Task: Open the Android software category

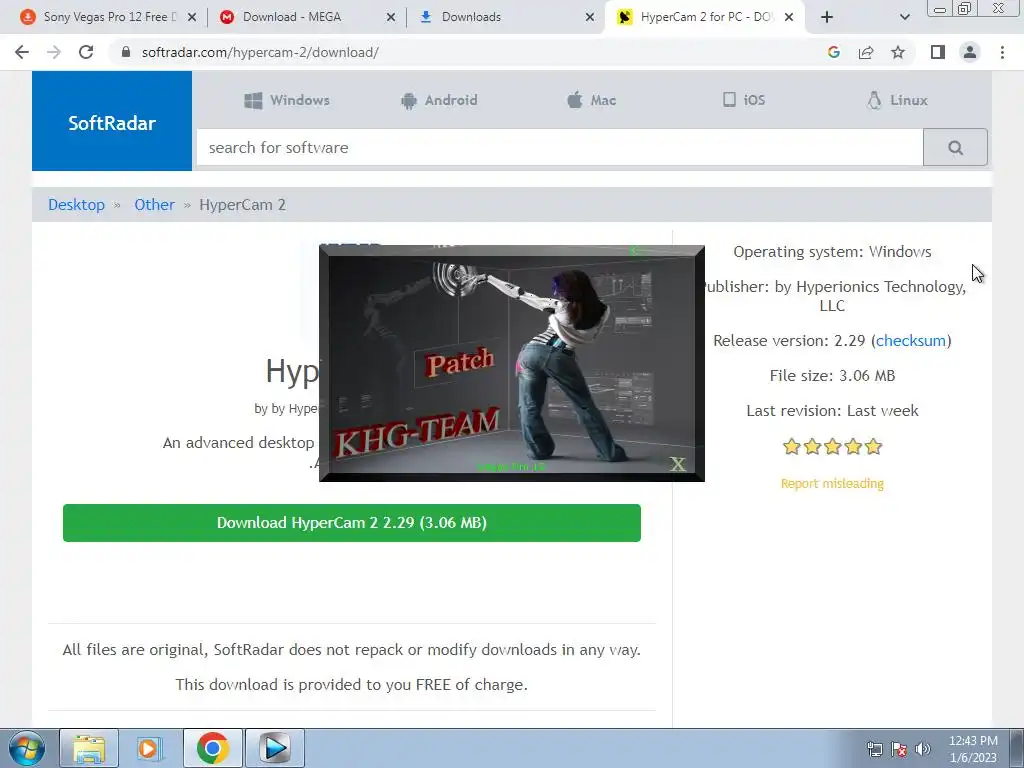Action: (439, 100)
